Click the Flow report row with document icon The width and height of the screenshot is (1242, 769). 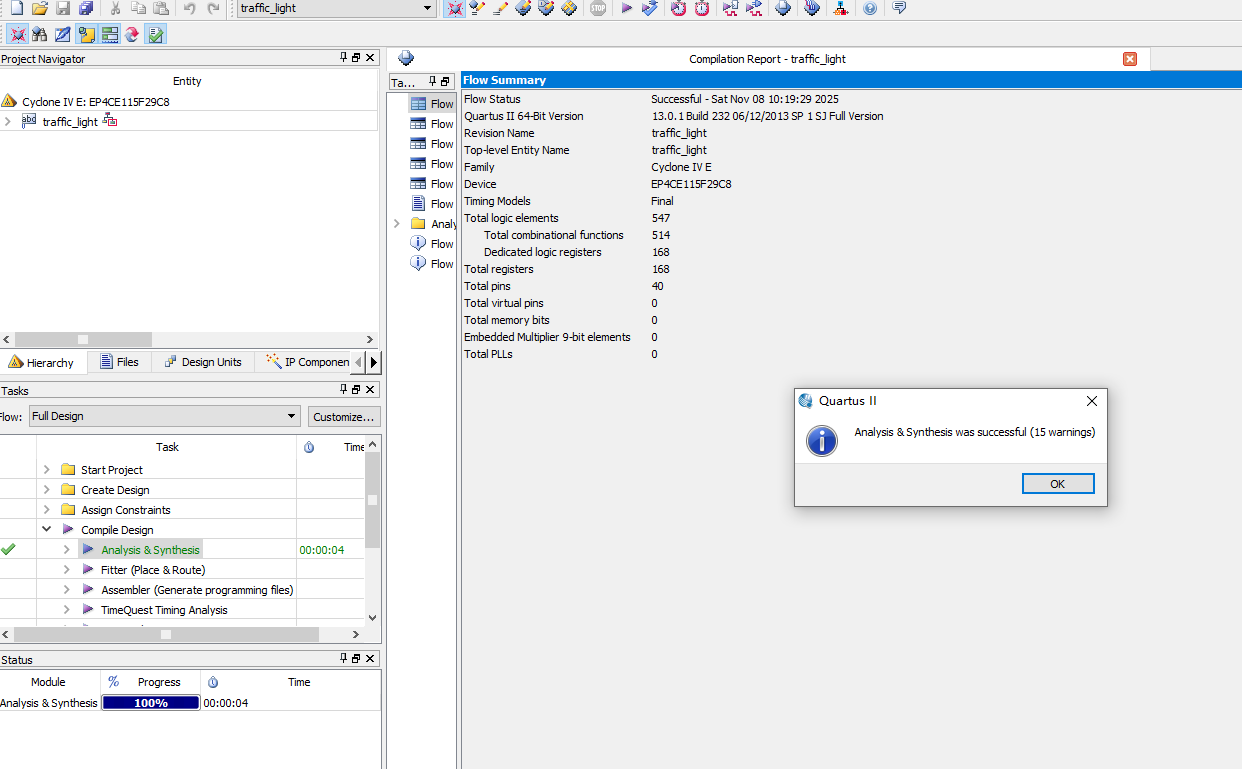(x=431, y=204)
